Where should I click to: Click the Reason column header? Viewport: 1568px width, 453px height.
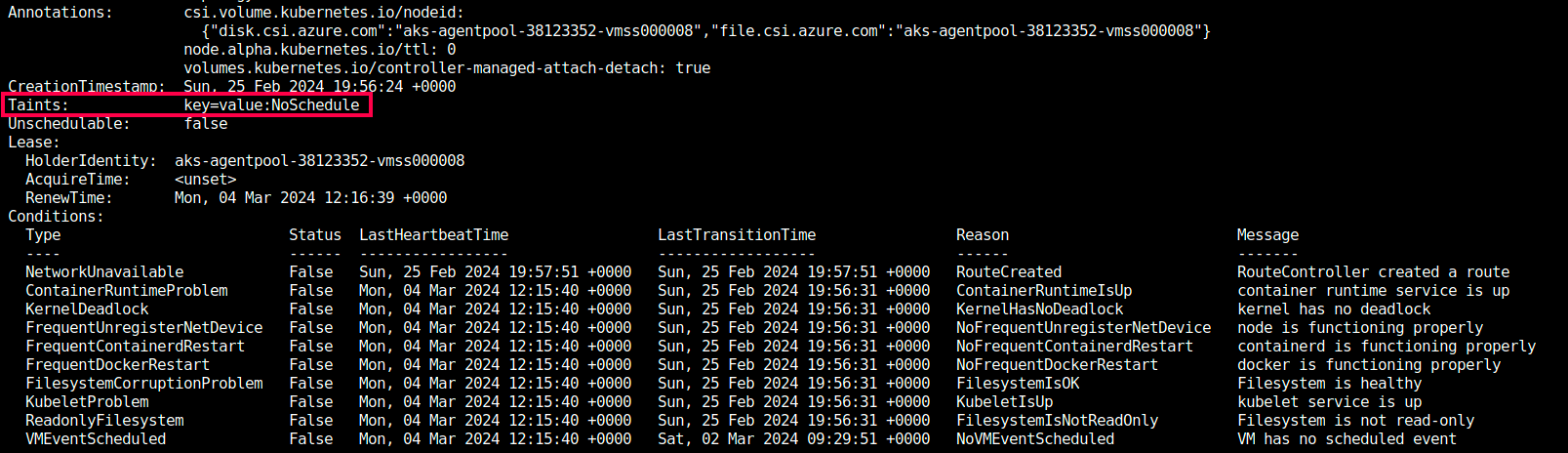983,235
